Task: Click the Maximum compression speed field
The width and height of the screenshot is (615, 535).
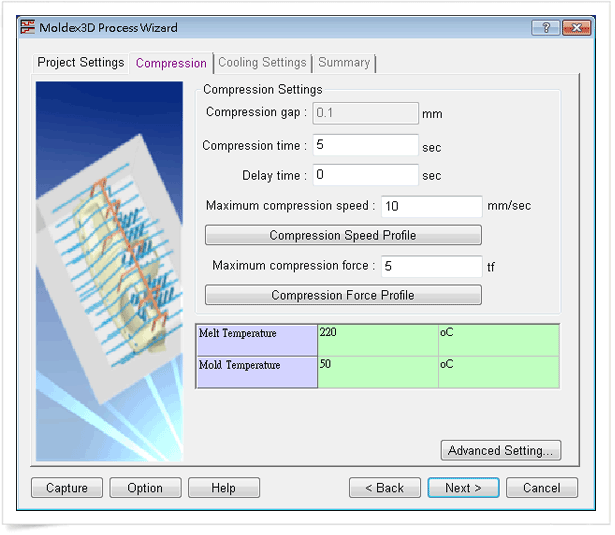Action: pos(431,206)
